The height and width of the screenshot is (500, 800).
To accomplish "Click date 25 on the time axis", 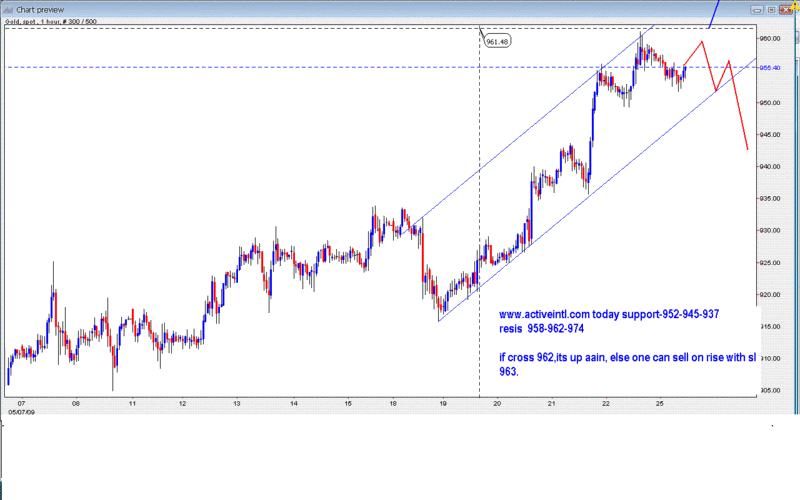I will (x=660, y=404).
